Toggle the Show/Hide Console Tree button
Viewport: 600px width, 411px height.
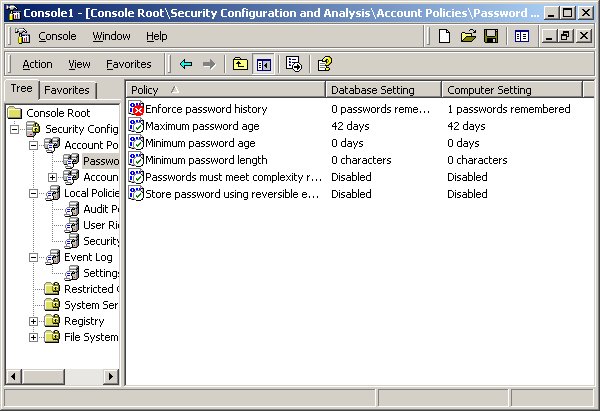264,64
